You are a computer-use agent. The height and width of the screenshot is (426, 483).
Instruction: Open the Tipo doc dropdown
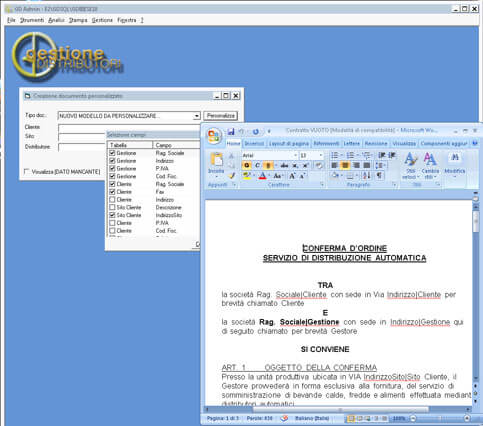tap(197, 116)
